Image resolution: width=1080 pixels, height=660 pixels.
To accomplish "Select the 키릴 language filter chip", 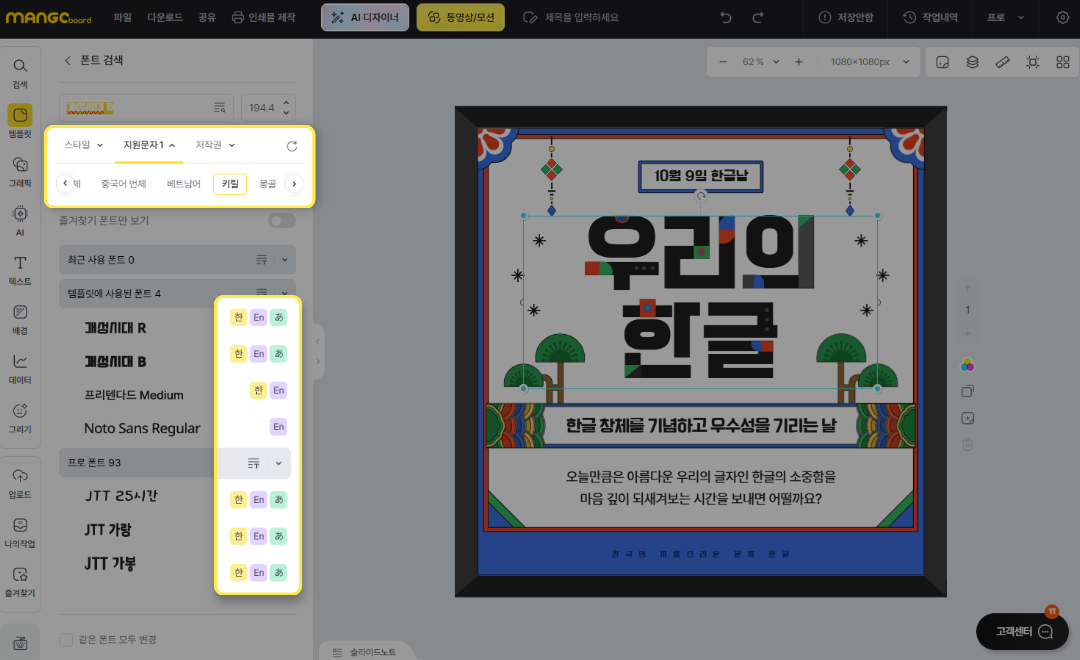I will click(x=230, y=184).
